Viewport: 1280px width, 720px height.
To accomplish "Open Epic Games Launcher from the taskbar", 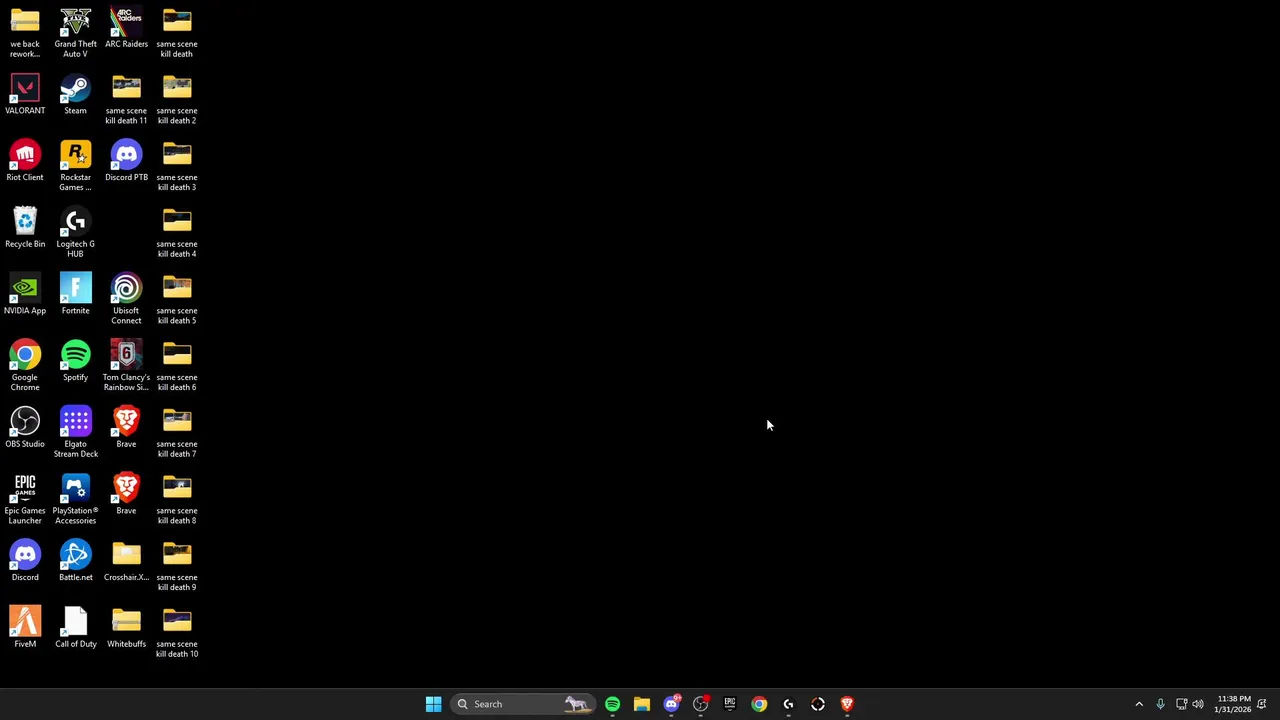I will tap(730, 704).
